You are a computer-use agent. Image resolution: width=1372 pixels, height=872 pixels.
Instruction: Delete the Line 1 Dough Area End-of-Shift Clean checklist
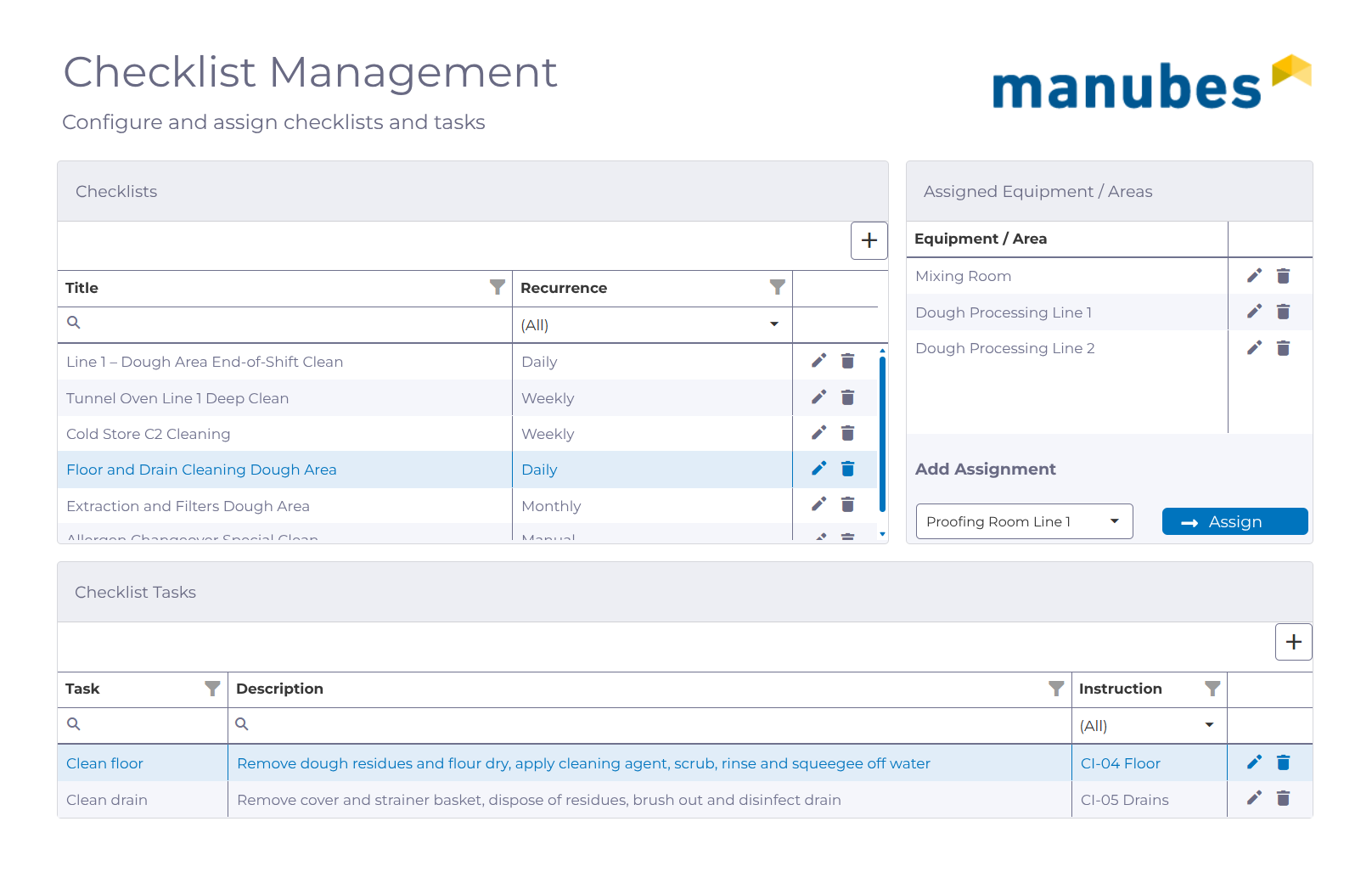pos(847,361)
